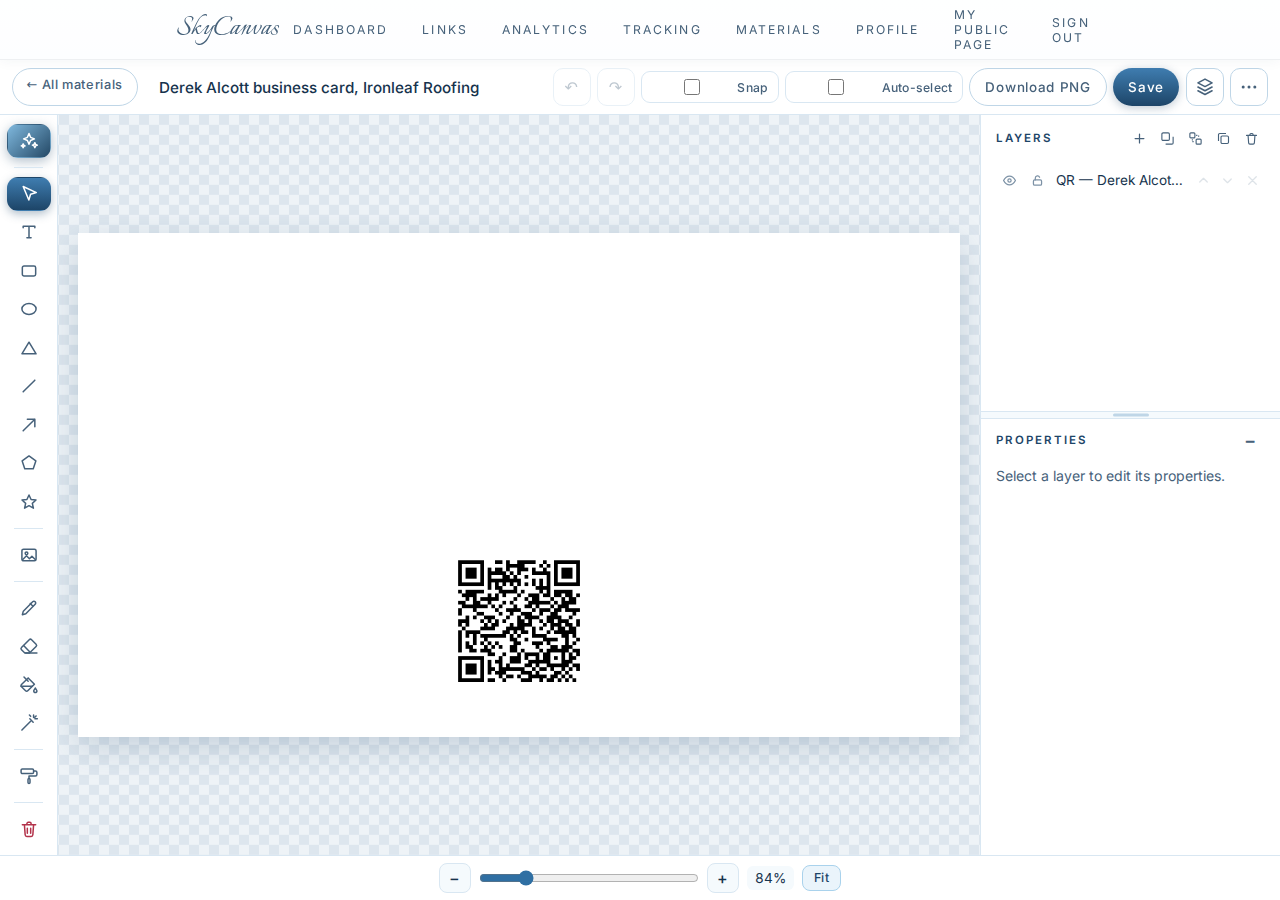Screen dimensions: 1280x900
Task: Redo the last undone action
Action: [x=616, y=87]
